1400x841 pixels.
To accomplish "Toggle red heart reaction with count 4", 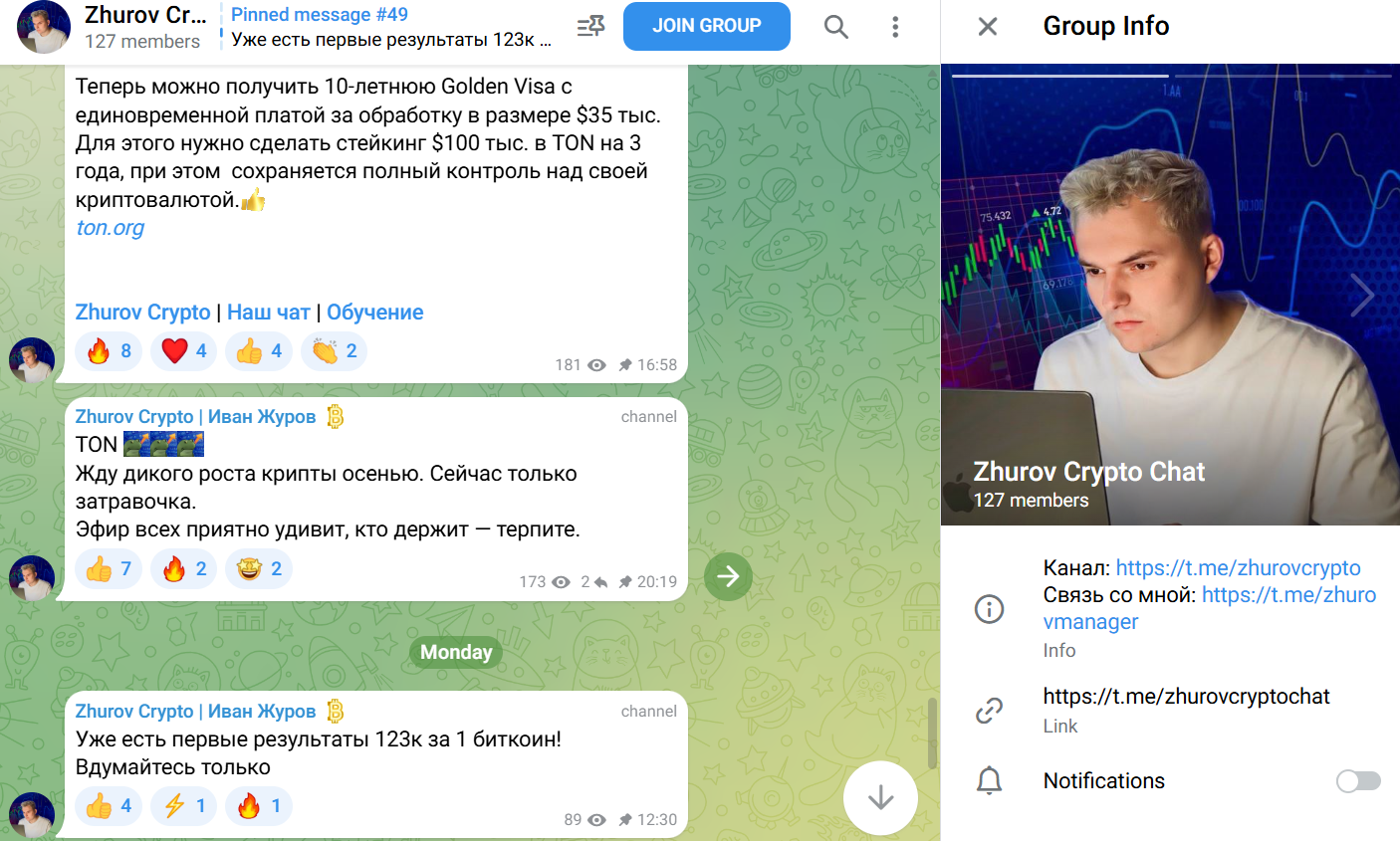I will pyautogui.click(x=184, y=351).
